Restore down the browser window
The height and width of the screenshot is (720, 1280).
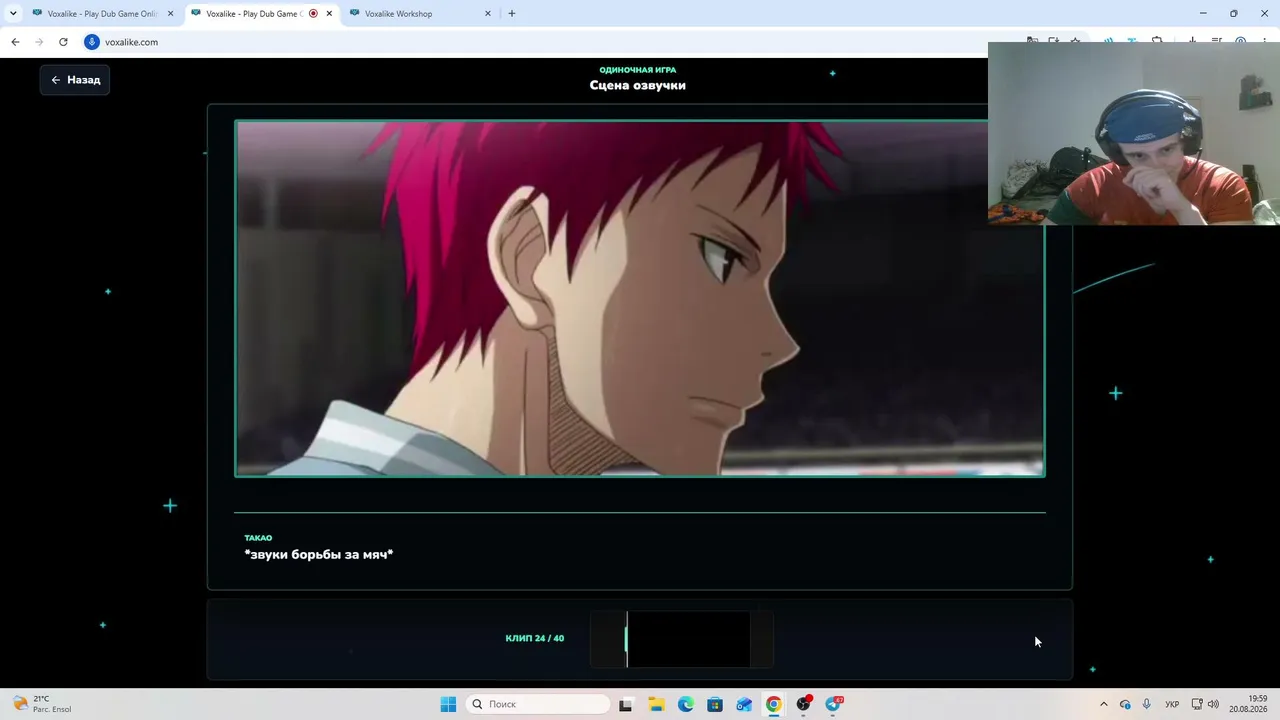click(1234, 14)
